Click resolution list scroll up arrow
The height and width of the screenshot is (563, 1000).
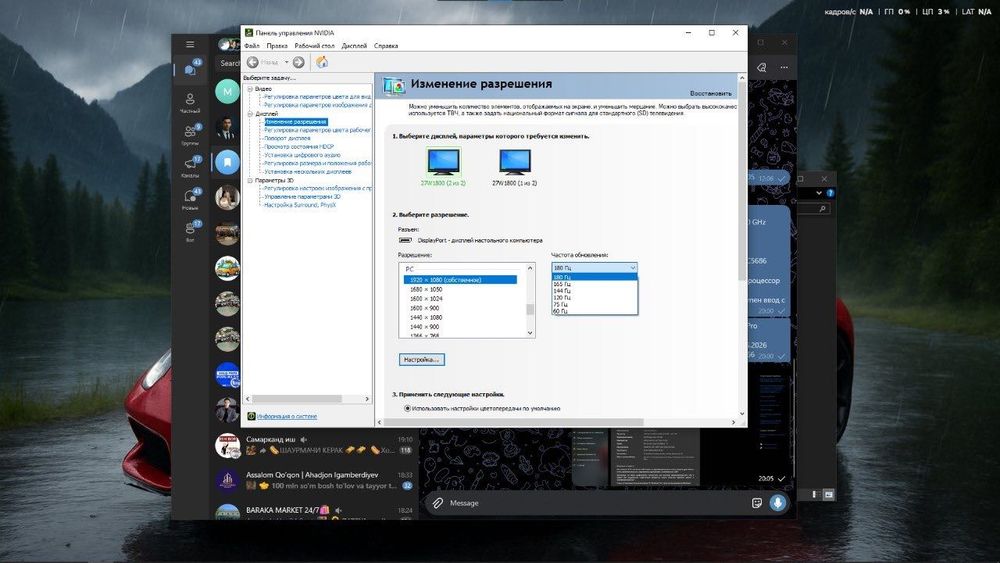click(530, 268)
